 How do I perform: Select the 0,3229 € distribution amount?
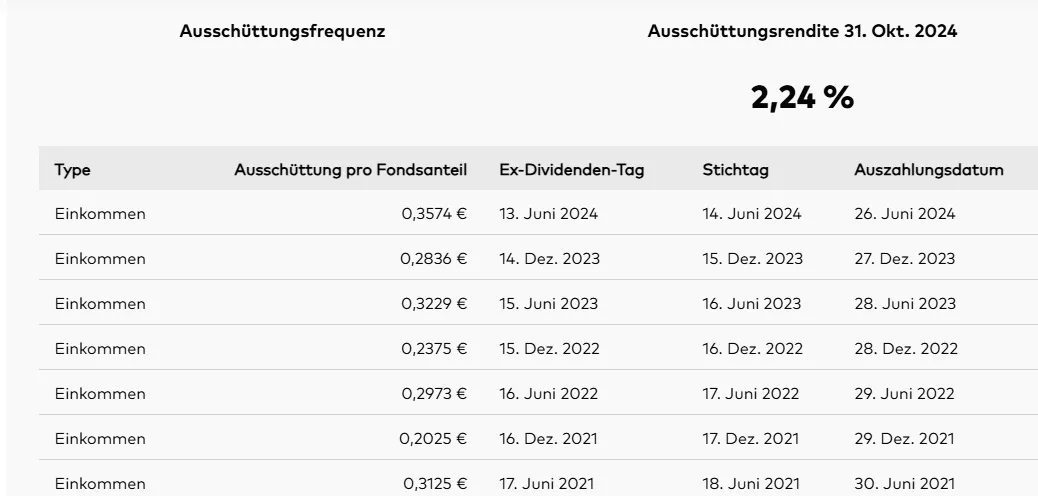(x=434, y=304)
